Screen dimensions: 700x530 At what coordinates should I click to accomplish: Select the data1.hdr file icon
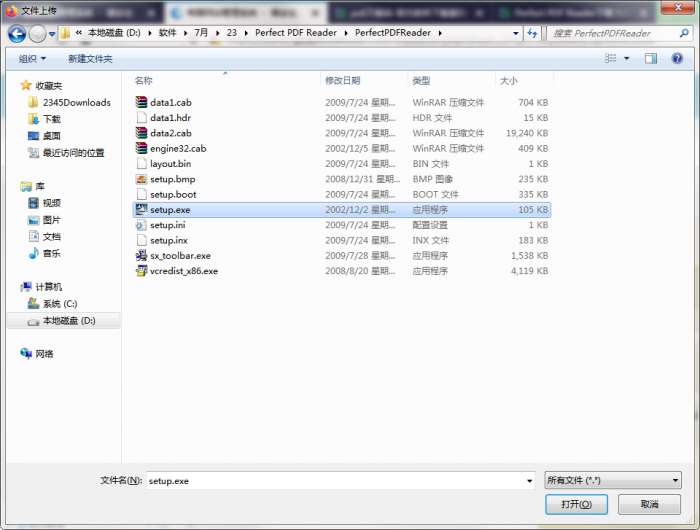(x=142, y=117)
